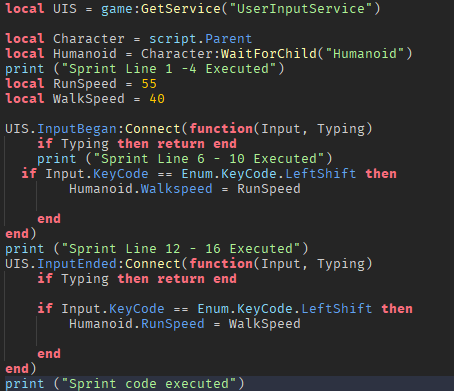Click the final end) of InputEnded

(21, 369)
